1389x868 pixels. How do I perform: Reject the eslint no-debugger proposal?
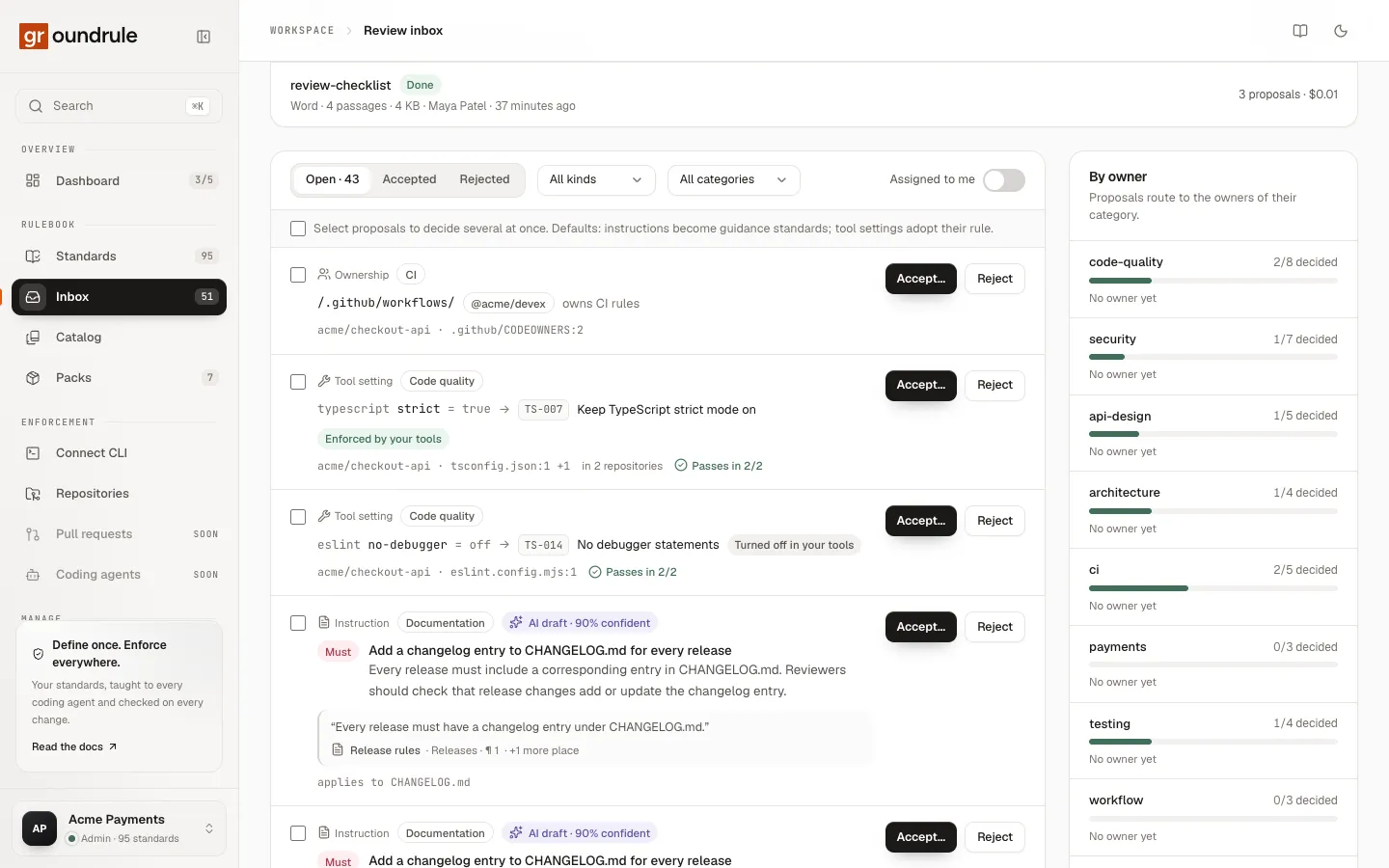coord(994,521)
